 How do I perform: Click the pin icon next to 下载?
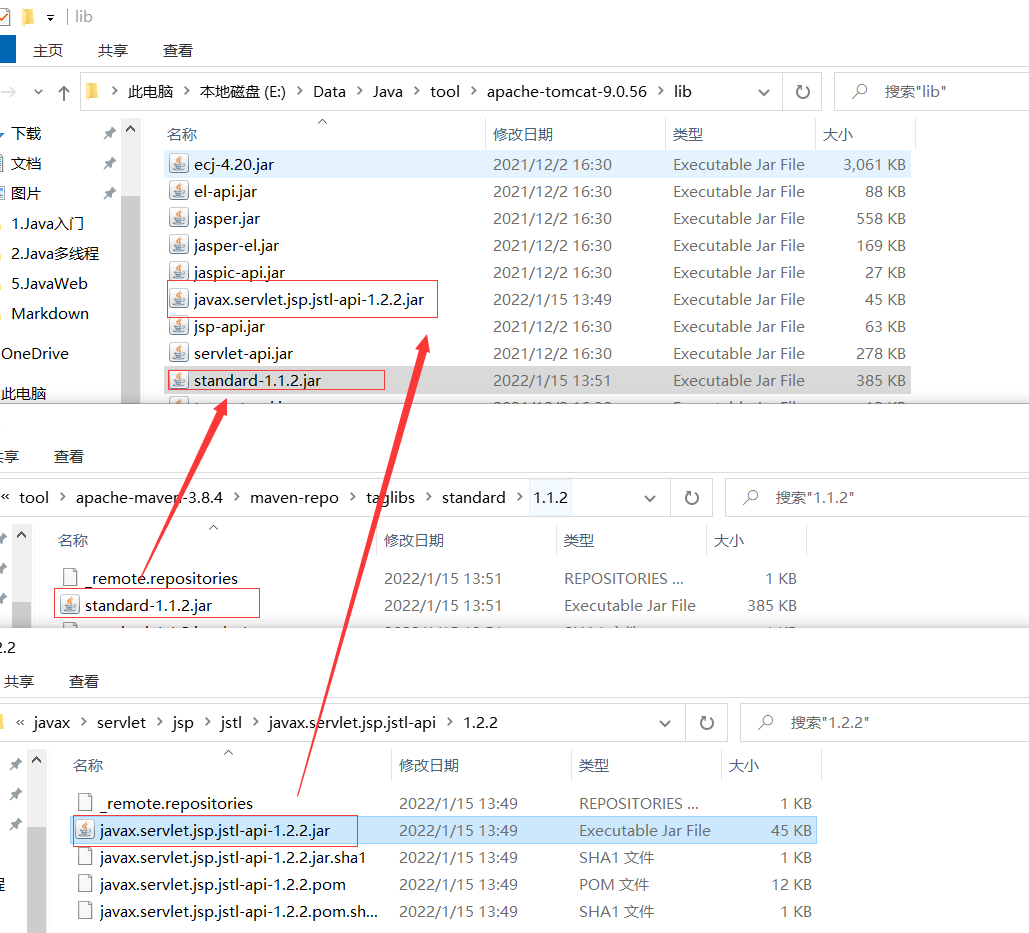(110, 133)
